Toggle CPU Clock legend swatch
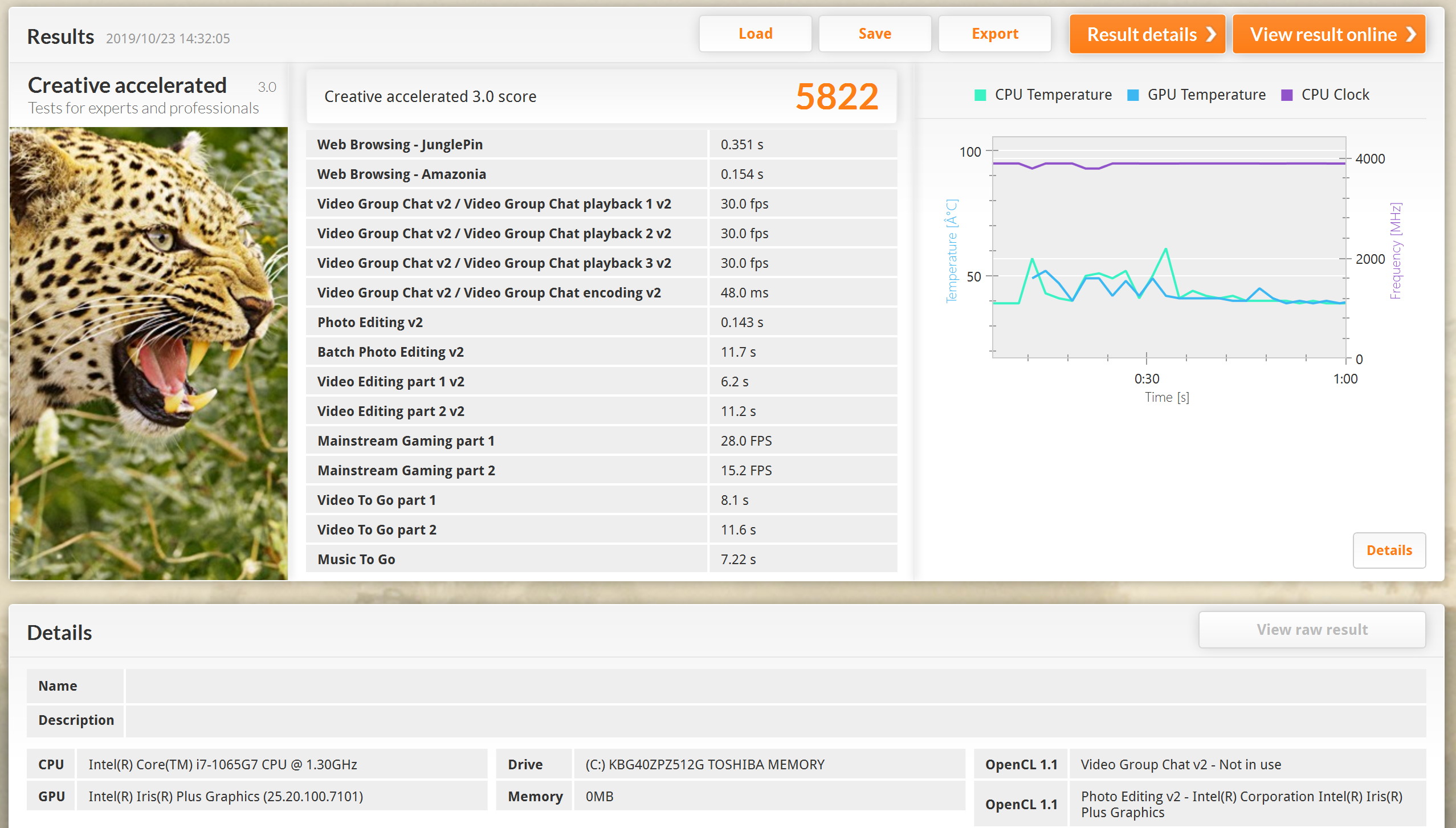This screenshot has height=828, width=1456. (1287, 95)
